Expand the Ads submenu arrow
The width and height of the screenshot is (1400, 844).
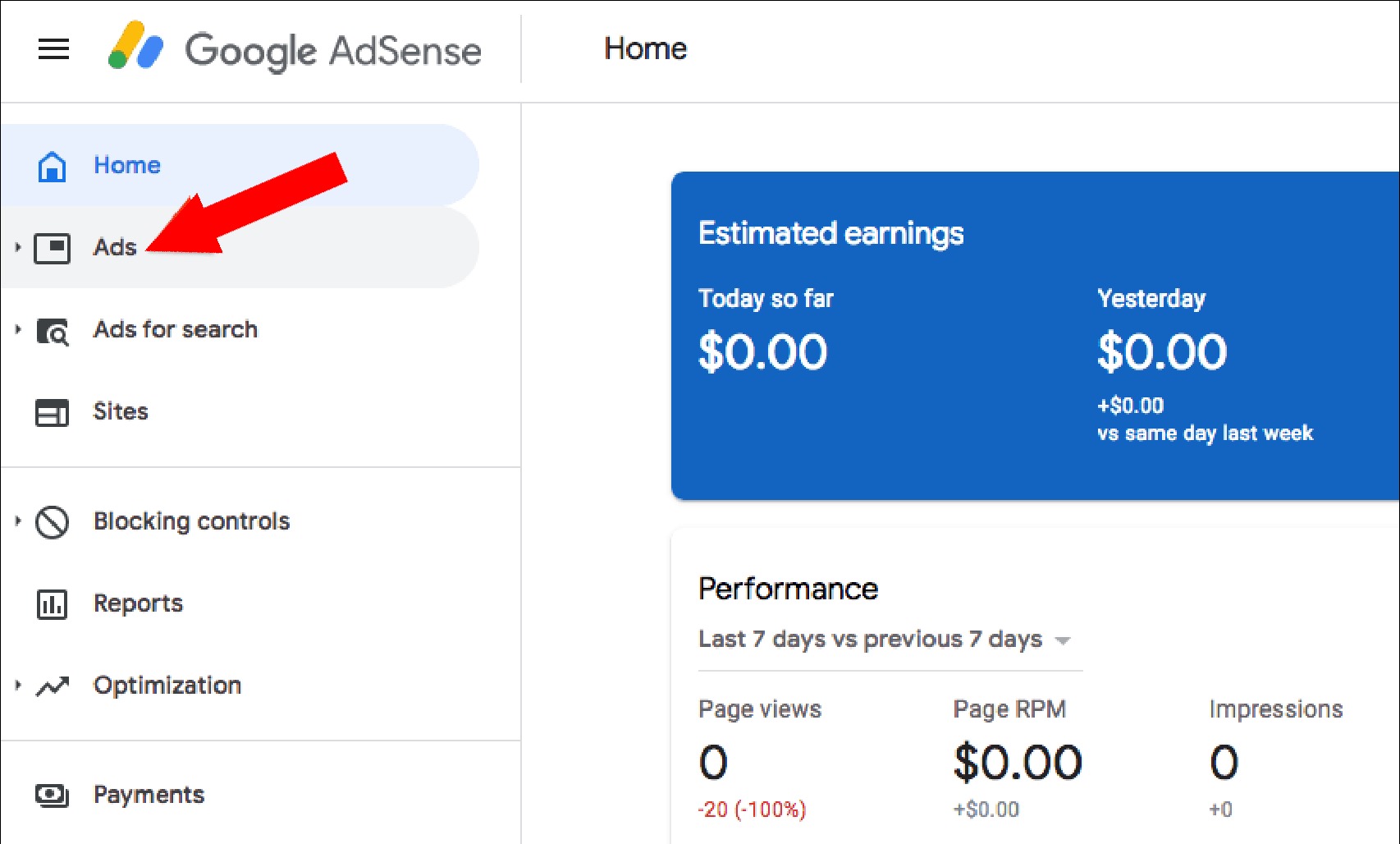click(x=17, y=246)
